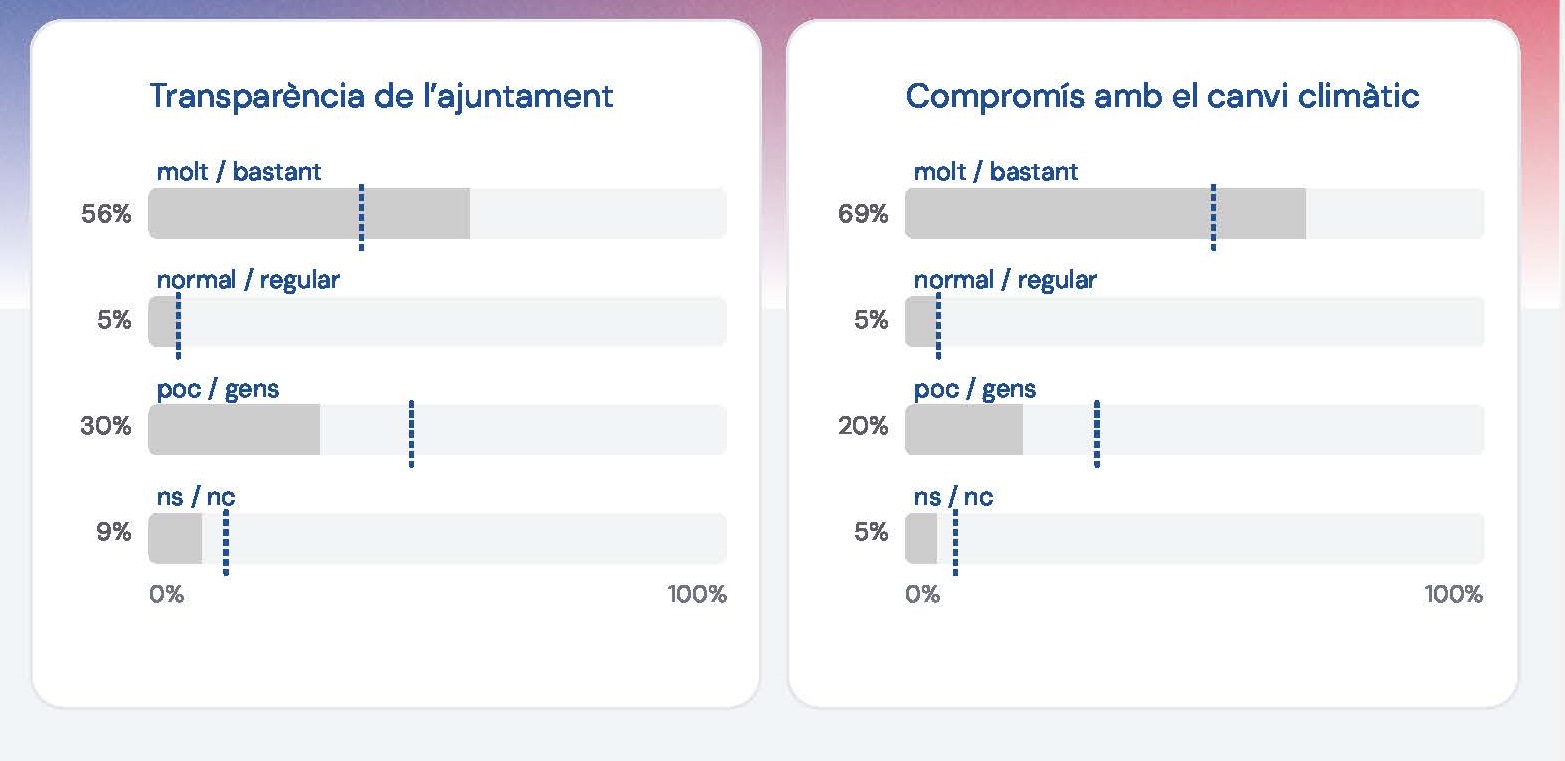Viewport: 1565px width, 761px height.
Task: Click the 100% axis label in Transparència chart
Action: (x=697, y=594)
